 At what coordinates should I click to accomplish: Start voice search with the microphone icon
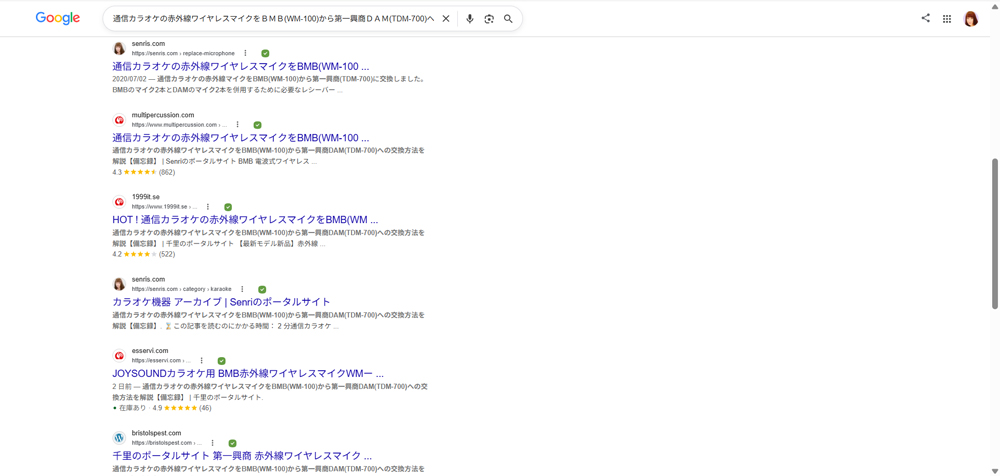(x=470, y=19)
